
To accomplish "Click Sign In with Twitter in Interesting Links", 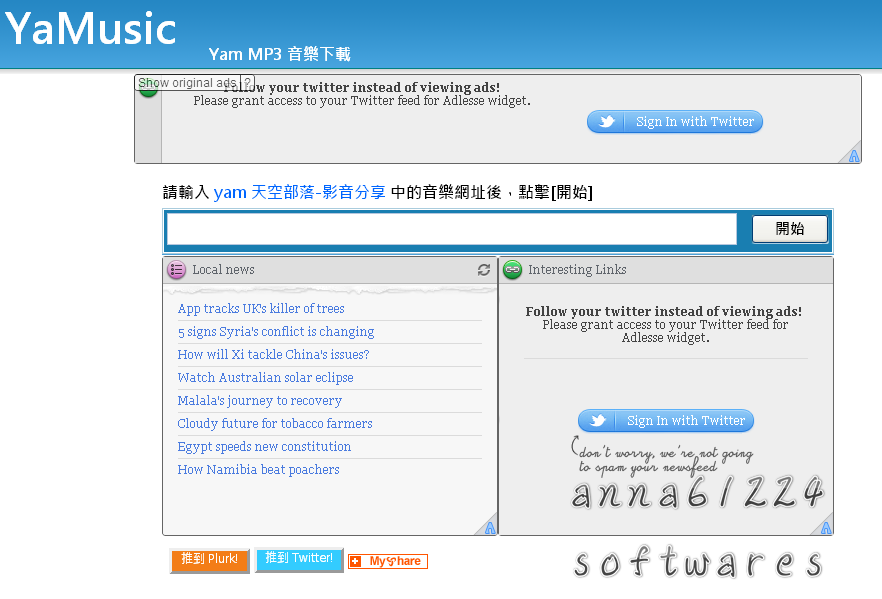I will [x=665, y=421].
